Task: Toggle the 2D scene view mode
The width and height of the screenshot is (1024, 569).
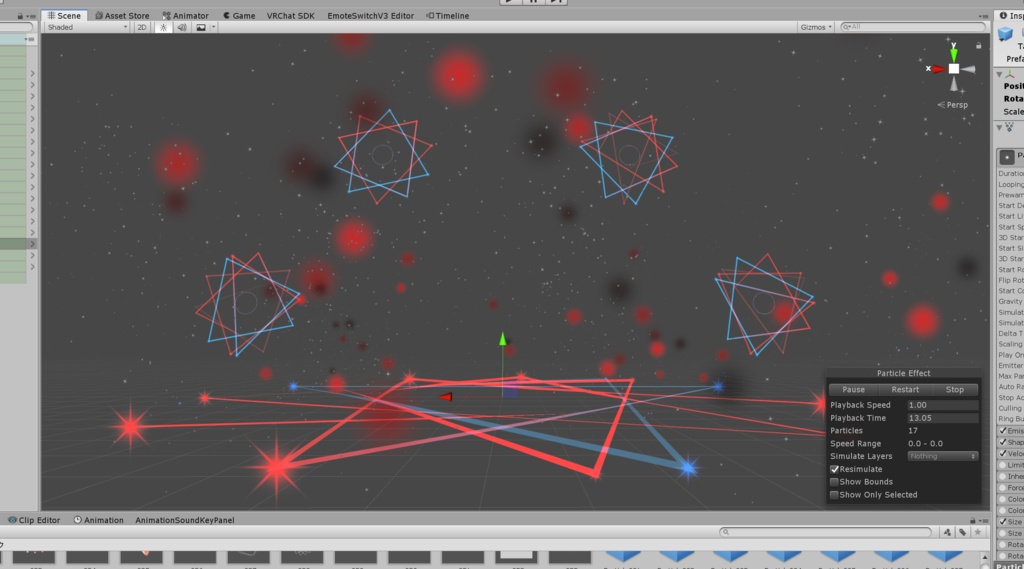Action: 141,27
